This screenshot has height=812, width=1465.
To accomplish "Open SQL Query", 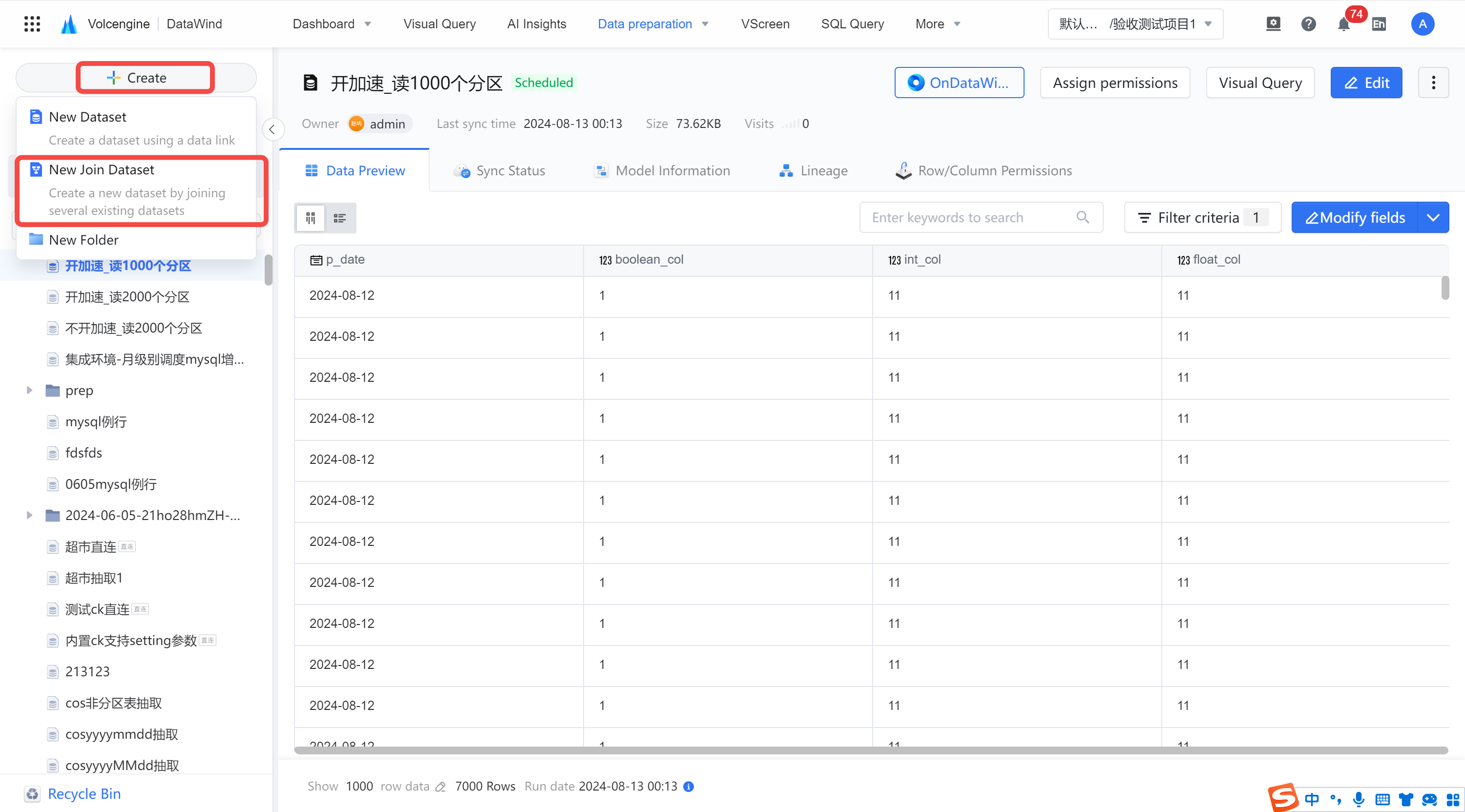I will [x=852, y=24].
